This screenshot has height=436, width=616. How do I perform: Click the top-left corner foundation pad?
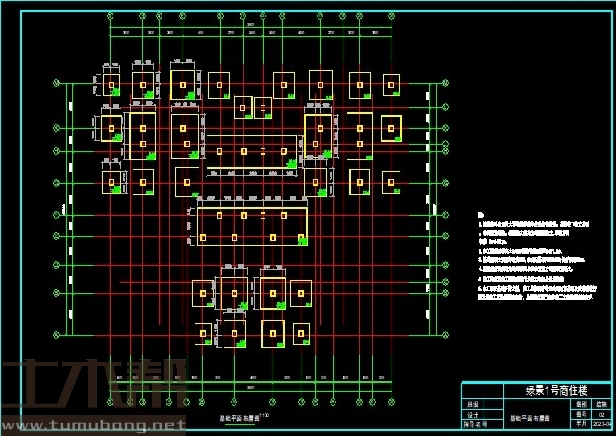click(x=111, y=84)
